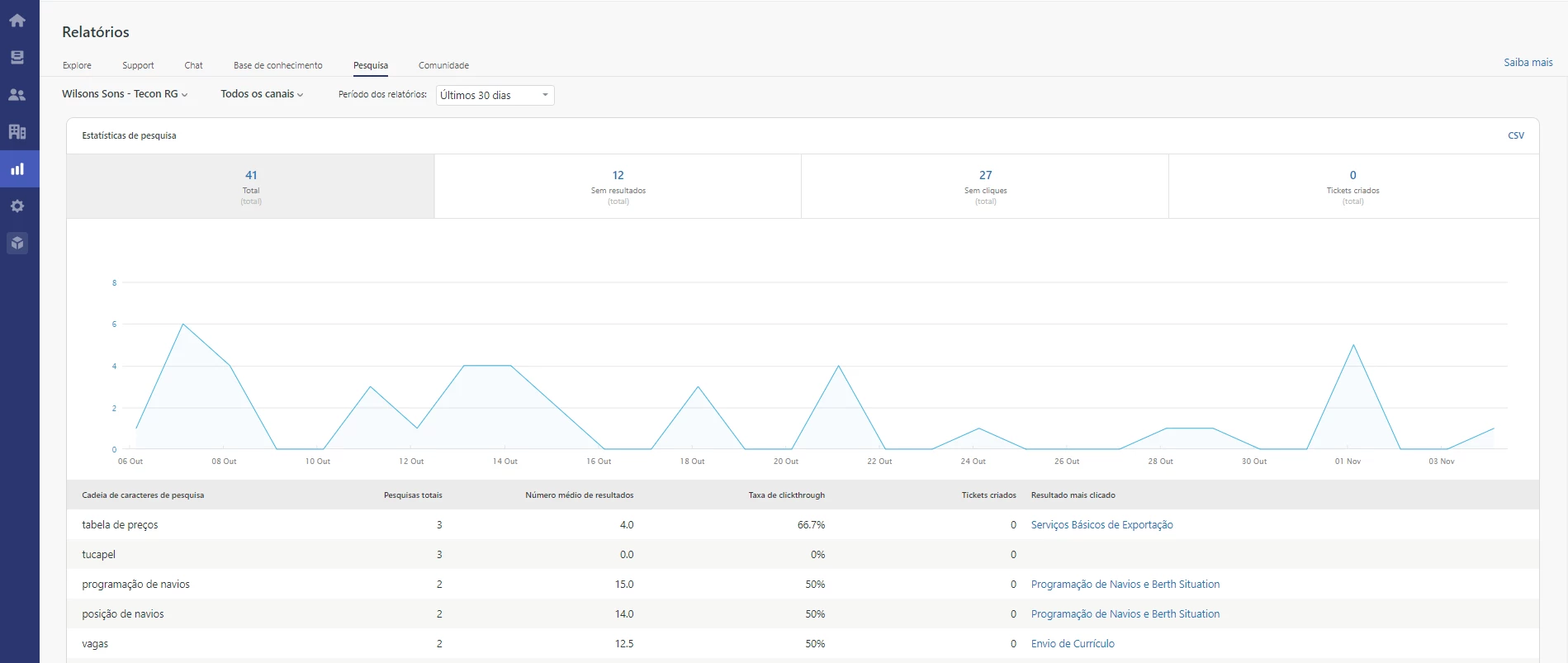The height and width of the screenshot is (663, 1568).
Task: Click the 12.5 average results value
Action: tap(624, 644)
